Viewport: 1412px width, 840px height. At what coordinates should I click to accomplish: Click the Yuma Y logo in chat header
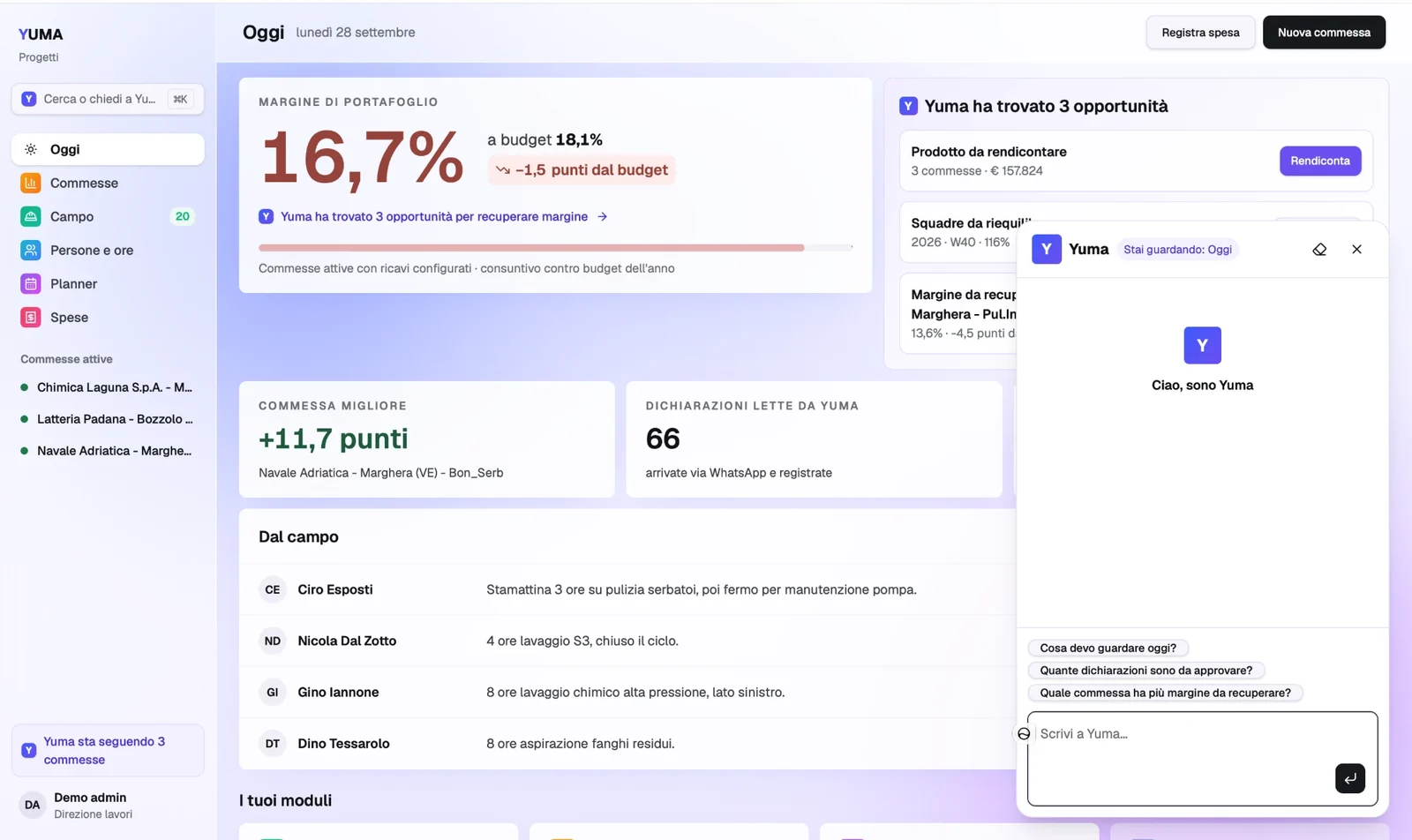point(1047,249)
